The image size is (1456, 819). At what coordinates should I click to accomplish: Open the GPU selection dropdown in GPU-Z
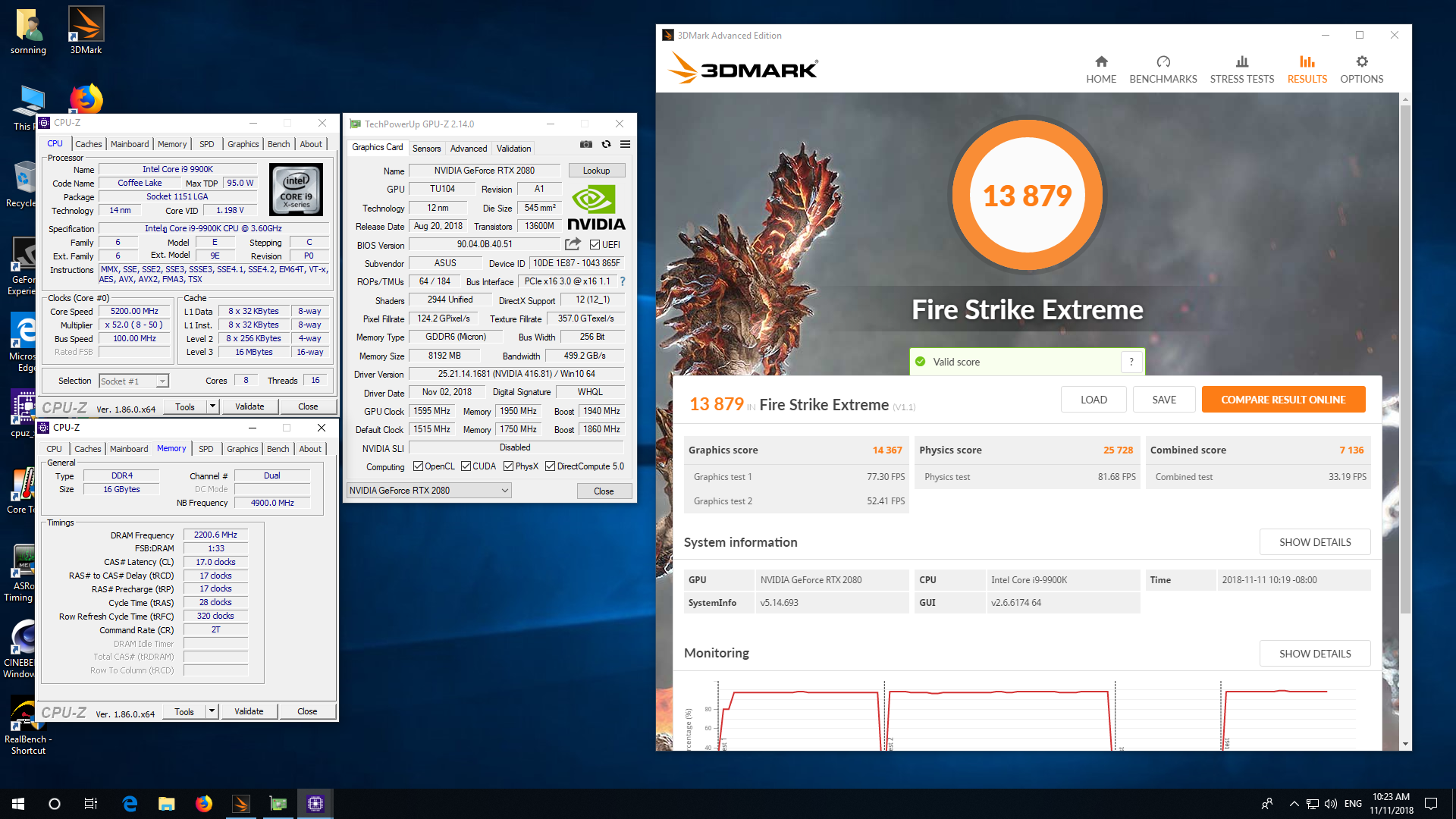pyautogui.click(x=429, y=491)
